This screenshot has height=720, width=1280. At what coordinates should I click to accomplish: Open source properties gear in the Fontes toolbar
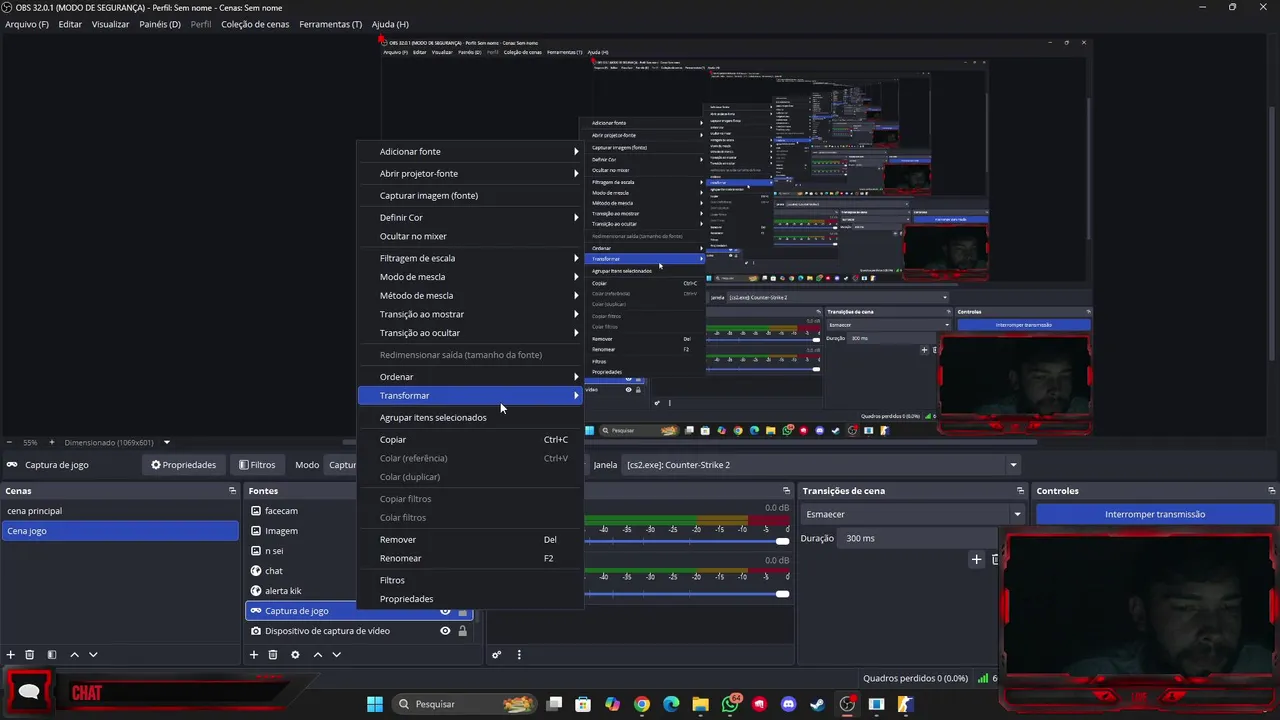pos(295,655)
